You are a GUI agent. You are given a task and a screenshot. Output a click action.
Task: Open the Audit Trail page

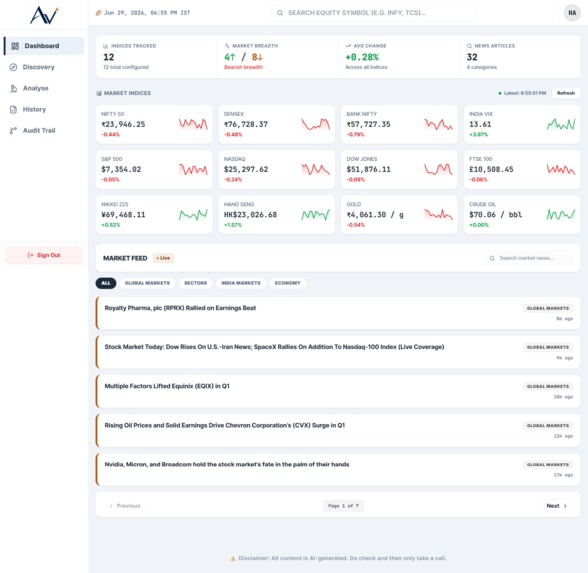44,130
